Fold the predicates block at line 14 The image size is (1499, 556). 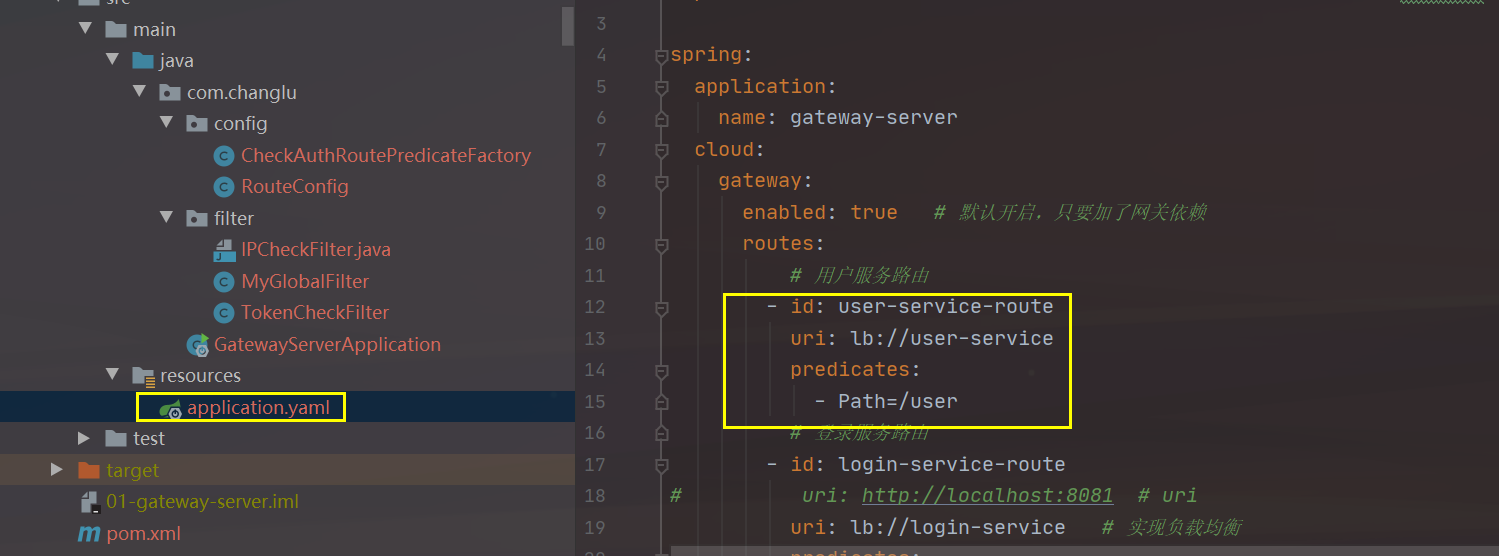[661, 371]
